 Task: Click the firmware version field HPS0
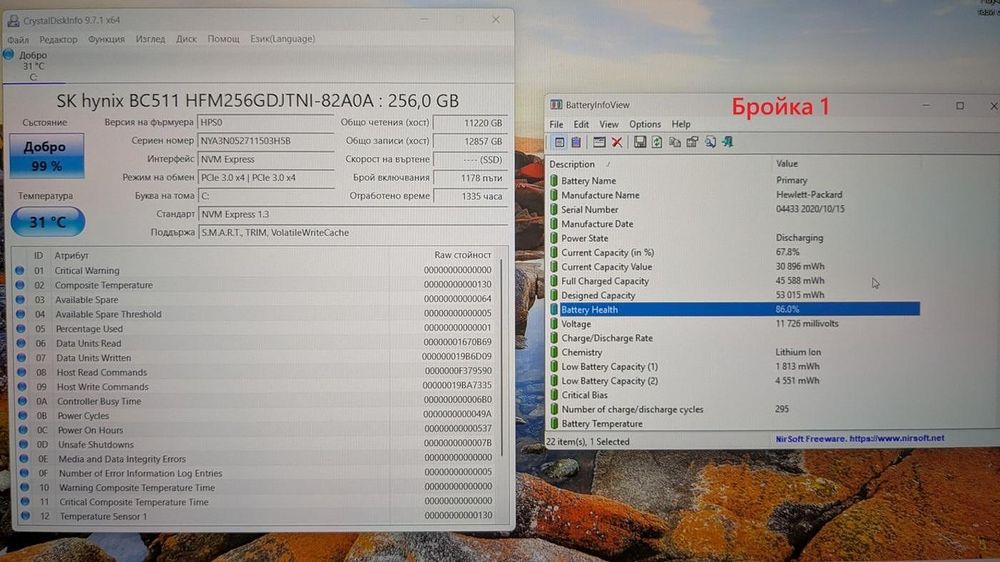(266, 122)
